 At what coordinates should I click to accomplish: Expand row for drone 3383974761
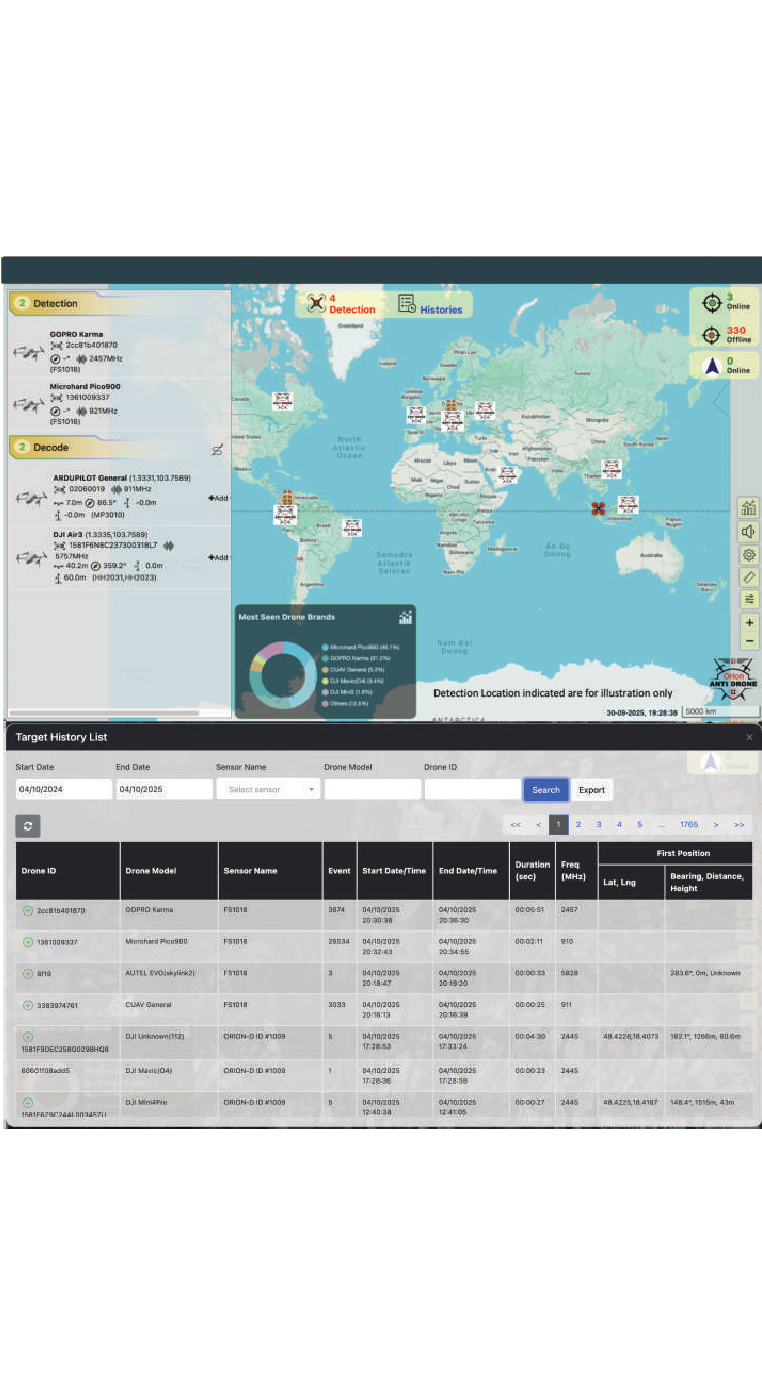pyautogui.click(x=28, y=1005)
